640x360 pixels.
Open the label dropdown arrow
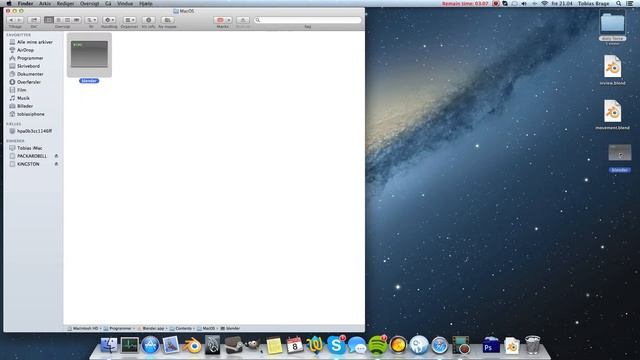[x=229, y=20]
